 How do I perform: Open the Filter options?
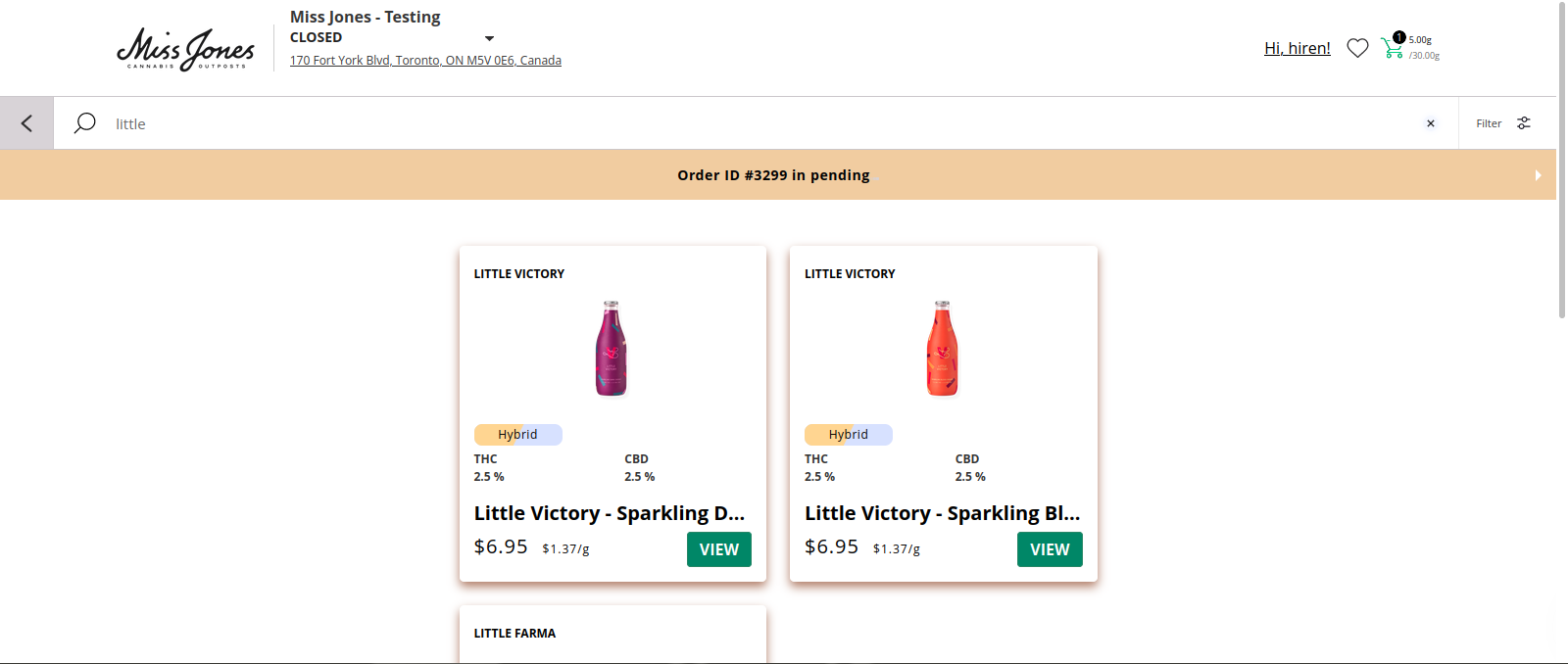1503,123
